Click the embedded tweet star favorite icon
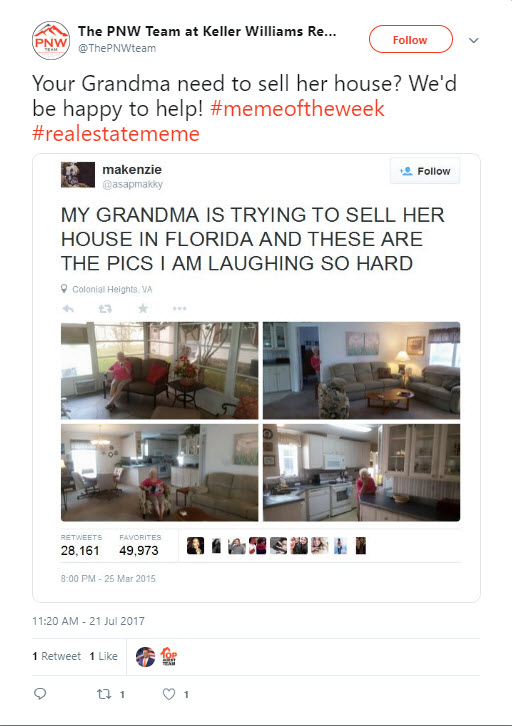The image size is (512, 726). tap(143, 308)
